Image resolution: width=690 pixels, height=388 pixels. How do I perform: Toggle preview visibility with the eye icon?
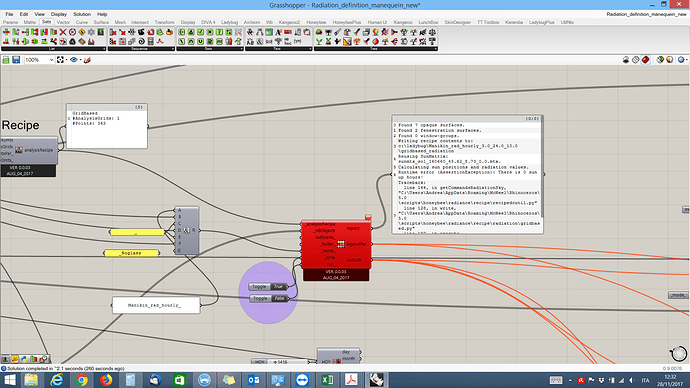pyautogui.click(x=73, y=60)
